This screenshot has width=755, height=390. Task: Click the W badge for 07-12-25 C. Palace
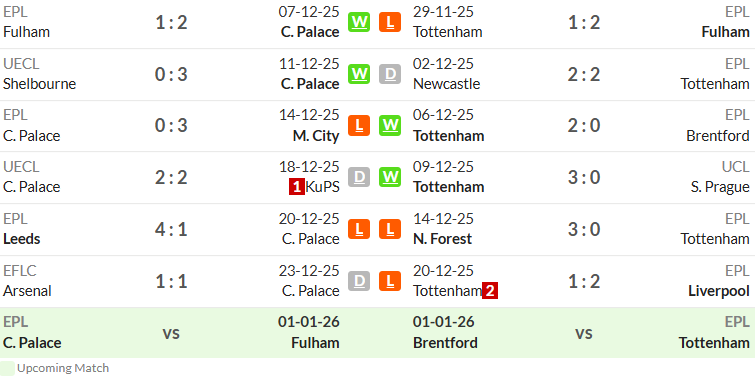[x=359, y=22]
